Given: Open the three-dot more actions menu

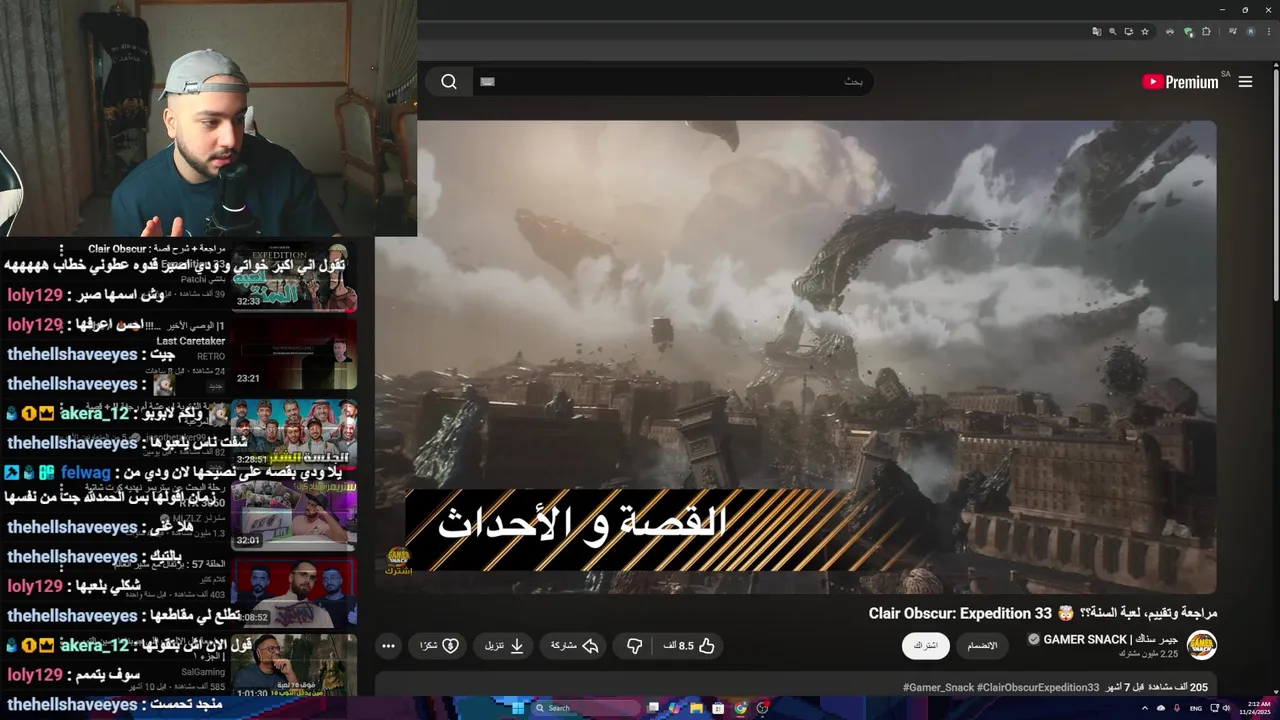Looking at the screenshot, I should click(x=388, y=646).
